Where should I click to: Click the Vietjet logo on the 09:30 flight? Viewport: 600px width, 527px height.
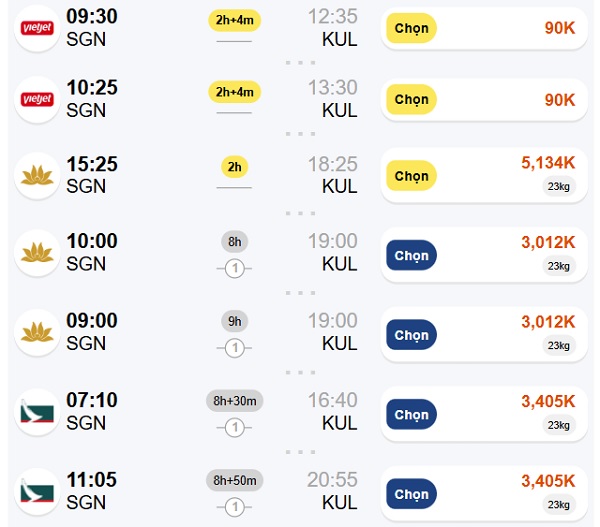point(37,28)
